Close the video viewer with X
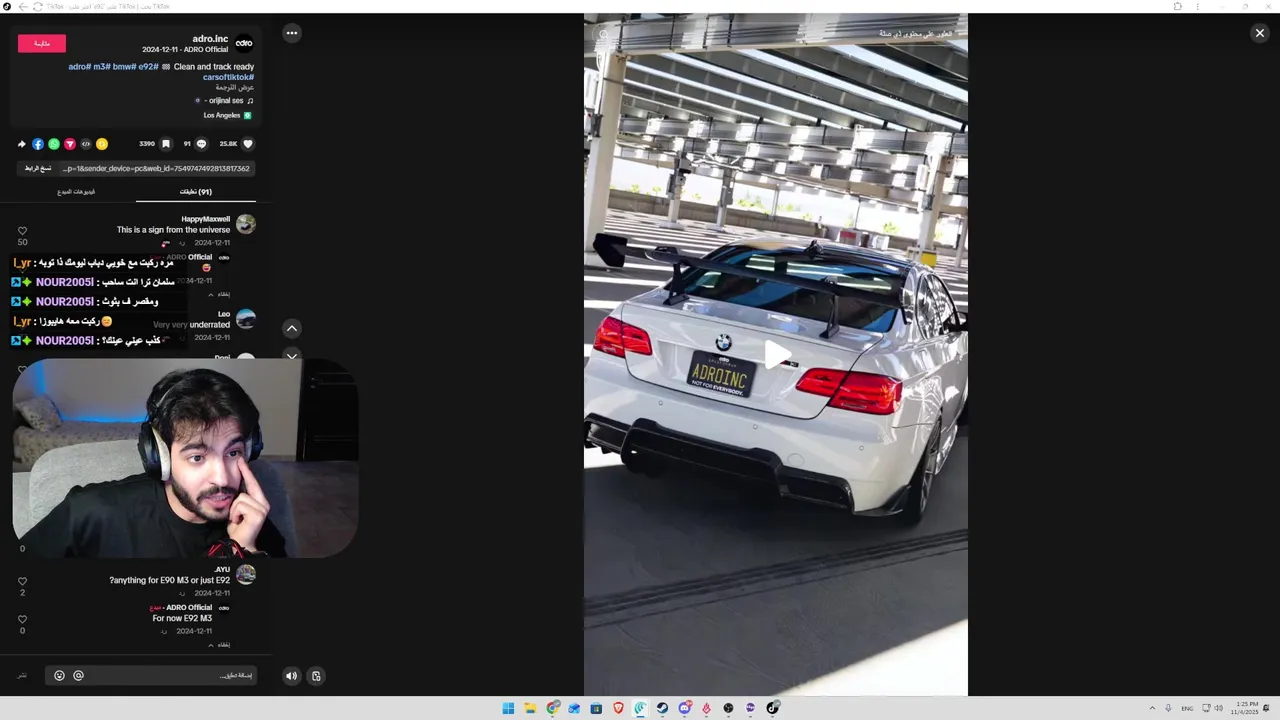Screen dimensions: 1280x720 point(1259,33)
